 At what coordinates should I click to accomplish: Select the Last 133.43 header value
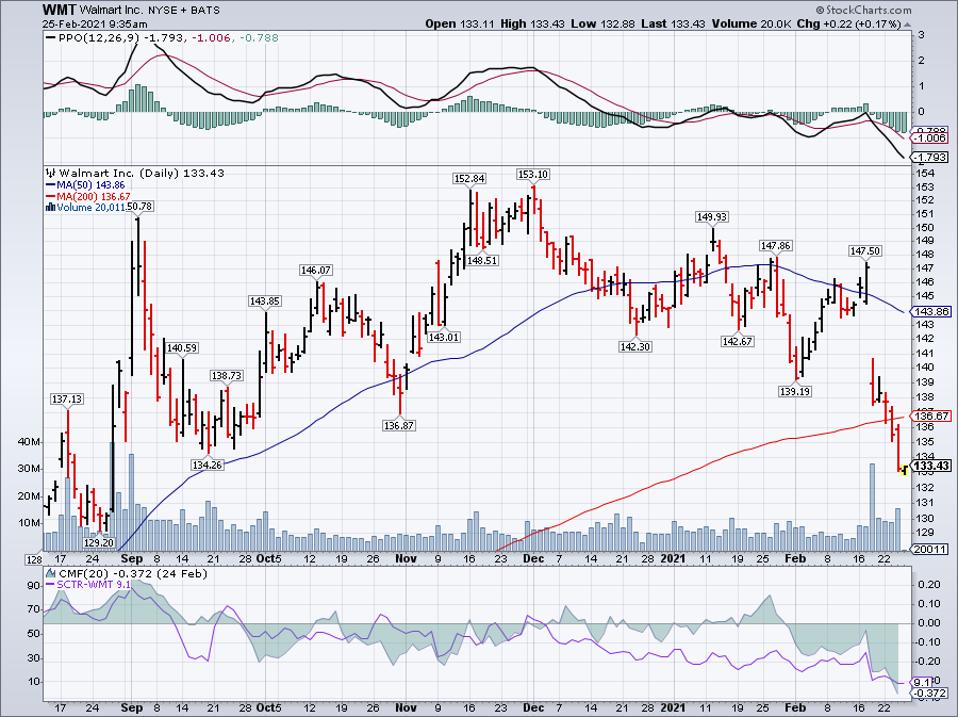point(673,24)
